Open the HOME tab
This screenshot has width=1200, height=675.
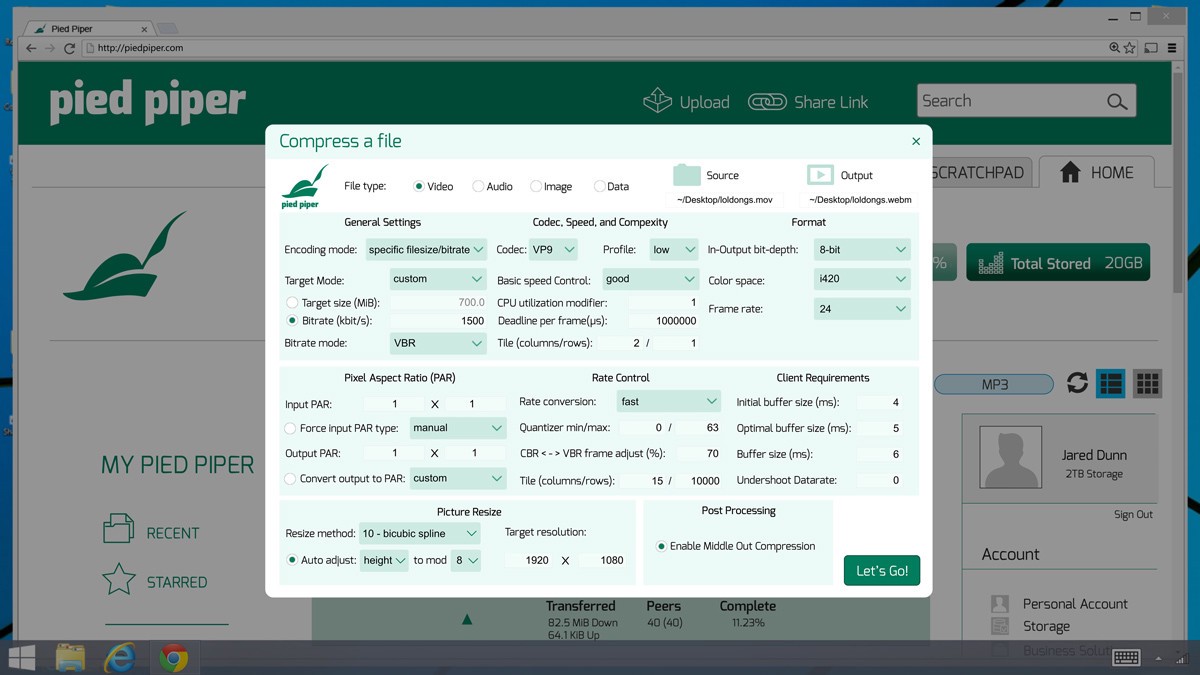(x=1096, y=173)
